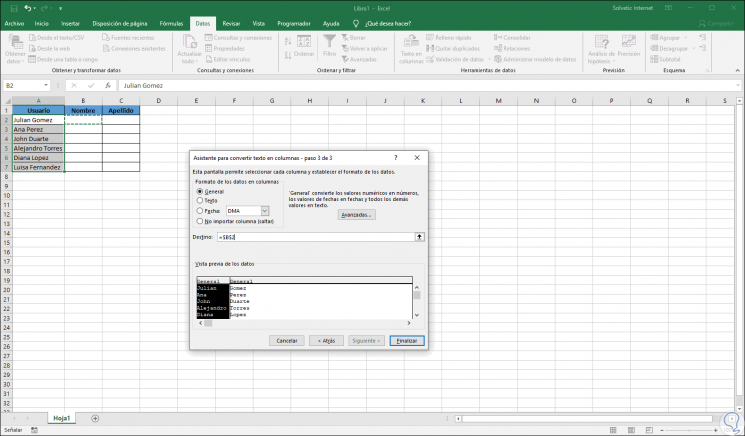
Task: Open the Fecha DMA format dropdown
Action: 265,211
